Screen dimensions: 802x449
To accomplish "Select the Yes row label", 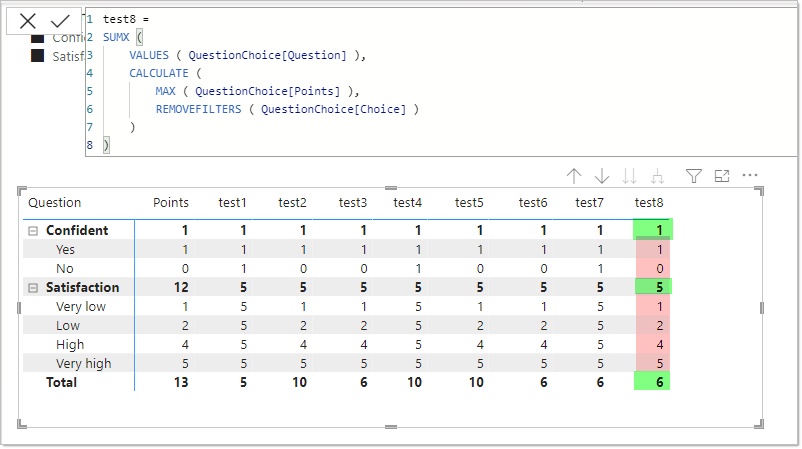I will pos(65,250).
